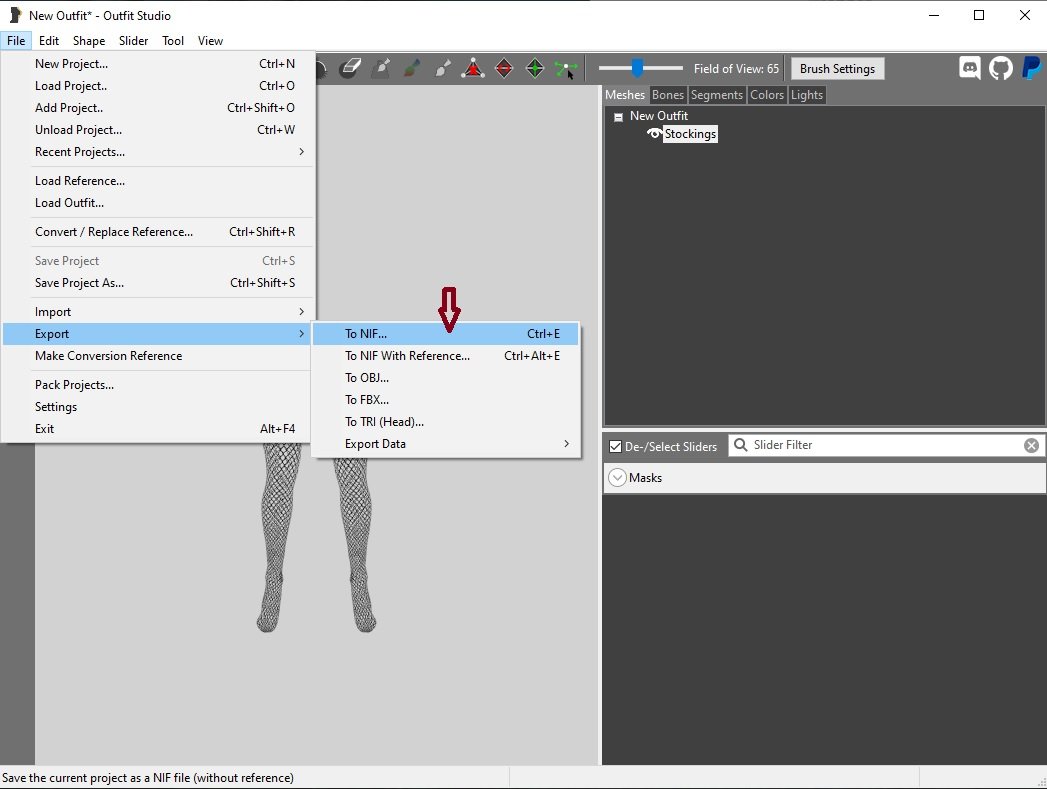Click the green vertices with cursor icon
1047x789 pixels.
(566, 69)
